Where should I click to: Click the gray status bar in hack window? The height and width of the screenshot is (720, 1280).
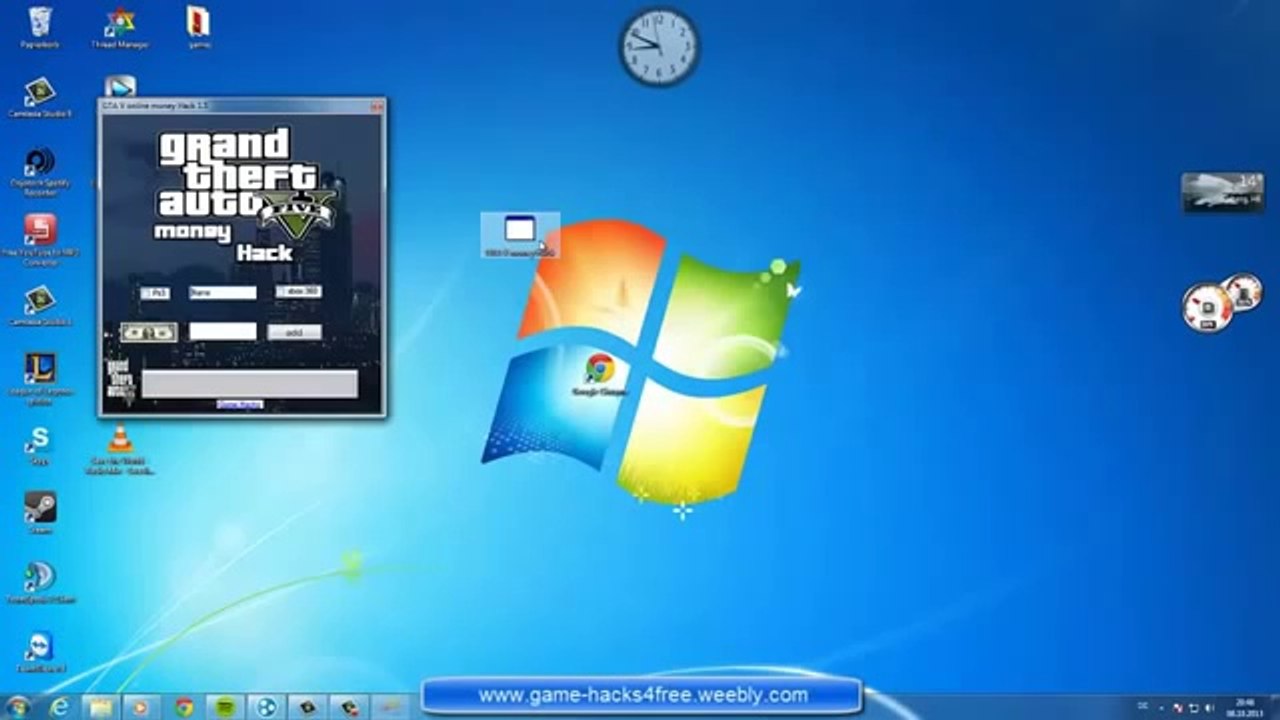pos(249,384)
